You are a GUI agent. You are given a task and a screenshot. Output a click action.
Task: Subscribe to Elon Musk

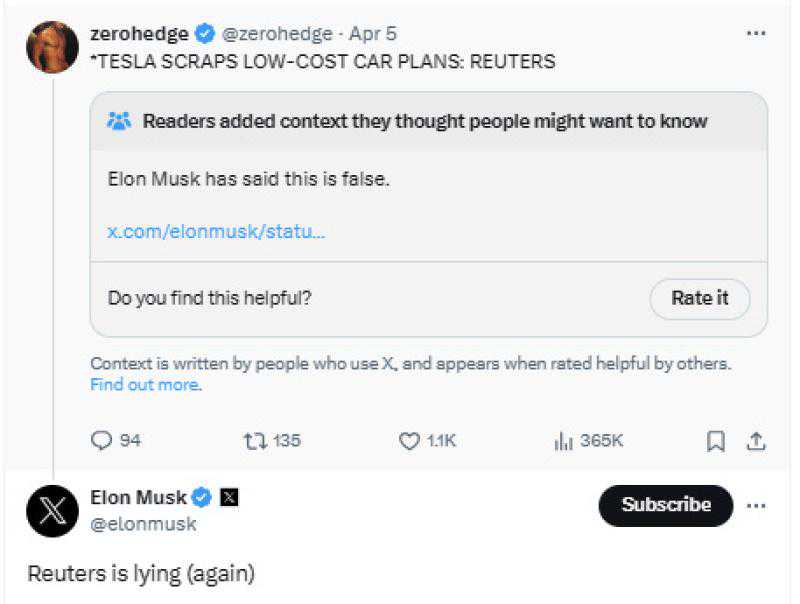click(x=666, y=505)
